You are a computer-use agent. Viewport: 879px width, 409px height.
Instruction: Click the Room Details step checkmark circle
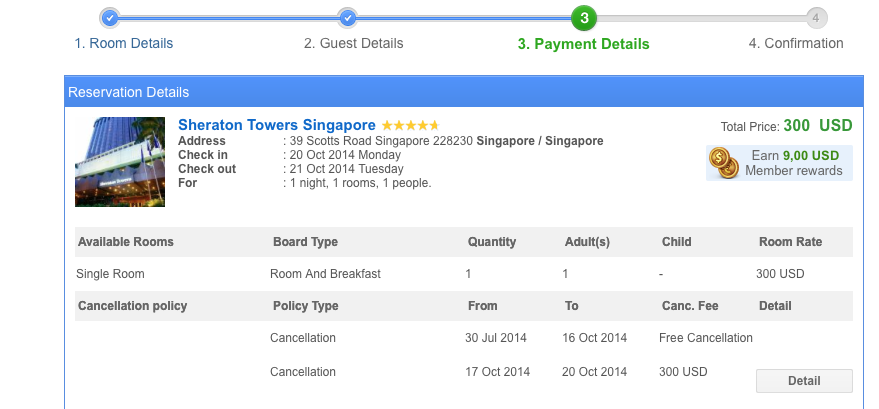point(110,18)
